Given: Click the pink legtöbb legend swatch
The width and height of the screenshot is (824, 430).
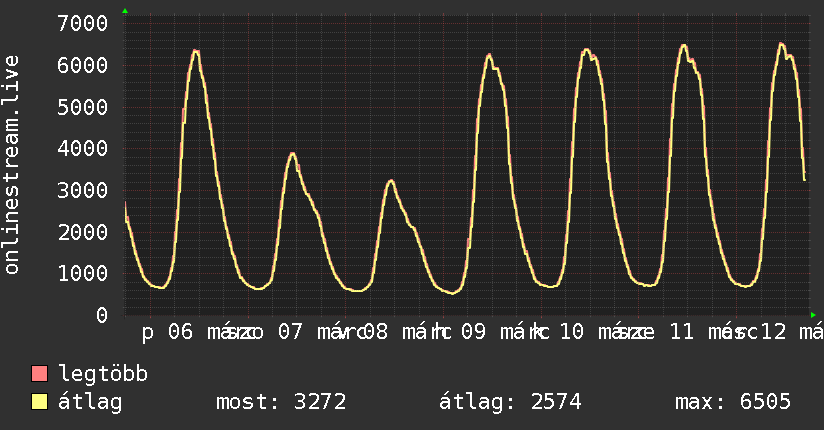Looking at the screenshot, I should point(39,373).
